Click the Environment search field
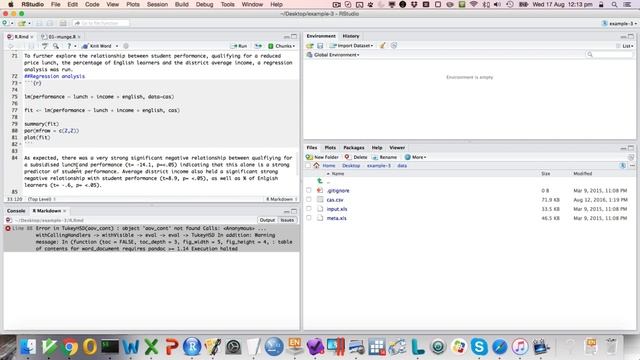The image size is (640, 360). [x=610, y=55]
